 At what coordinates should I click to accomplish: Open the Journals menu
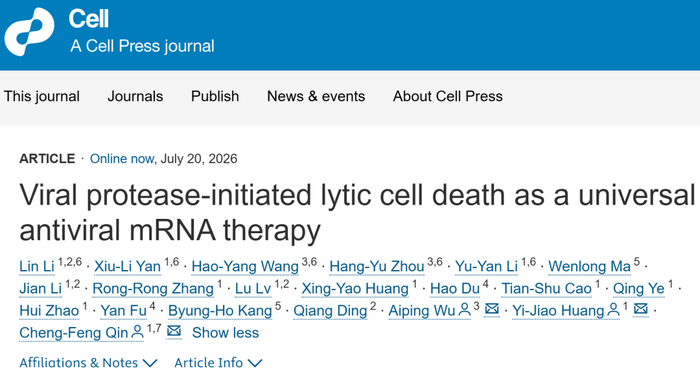point(135,96)
